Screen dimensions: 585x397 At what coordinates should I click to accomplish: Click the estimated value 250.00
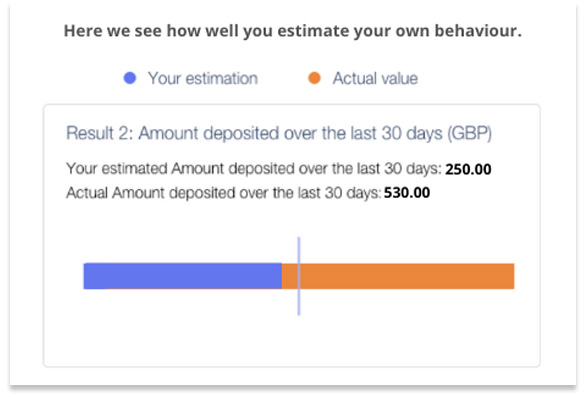click(x=468, y=169)
